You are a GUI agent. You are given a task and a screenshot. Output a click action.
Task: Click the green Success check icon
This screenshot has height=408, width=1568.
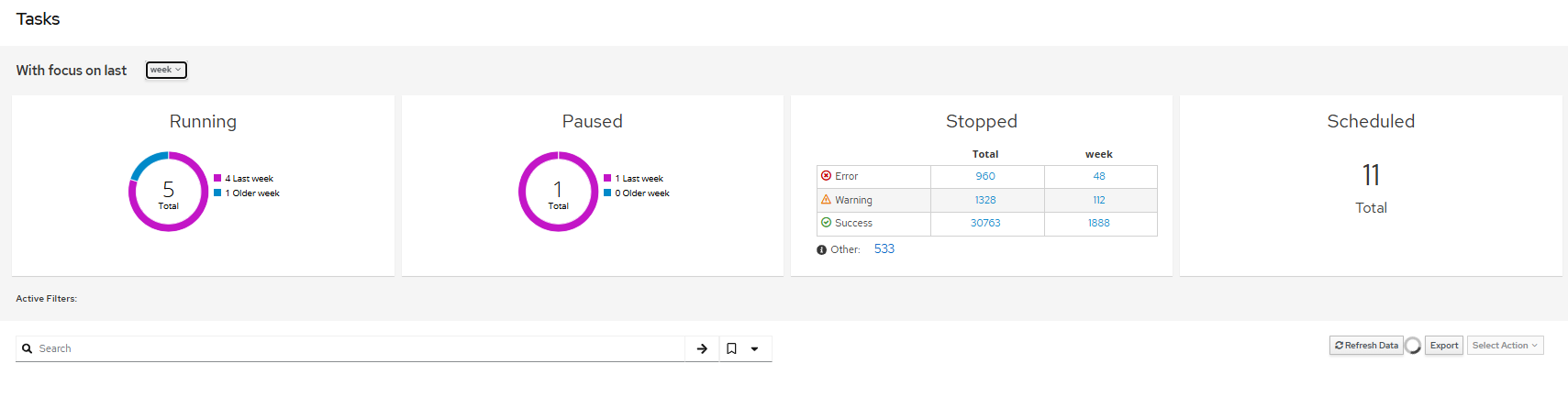point(826,223)
